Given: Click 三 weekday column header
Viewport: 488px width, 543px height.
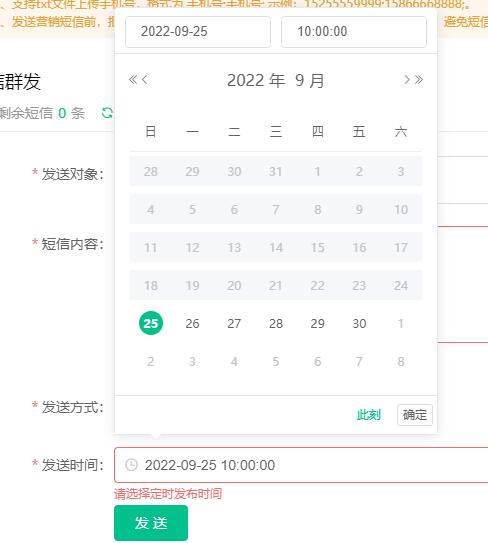Looking at the screenshot, I should pos(276,132).
